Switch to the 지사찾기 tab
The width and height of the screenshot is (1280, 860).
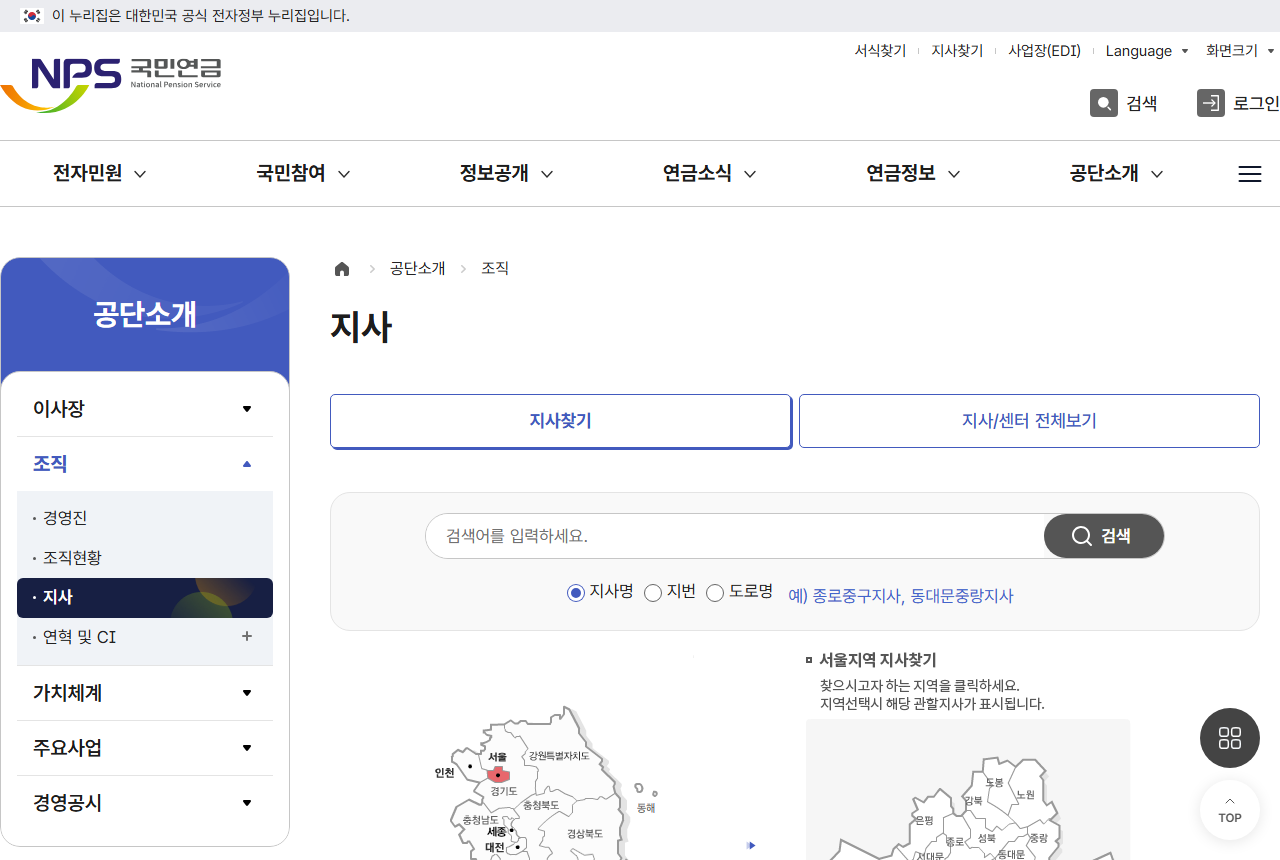561,421
